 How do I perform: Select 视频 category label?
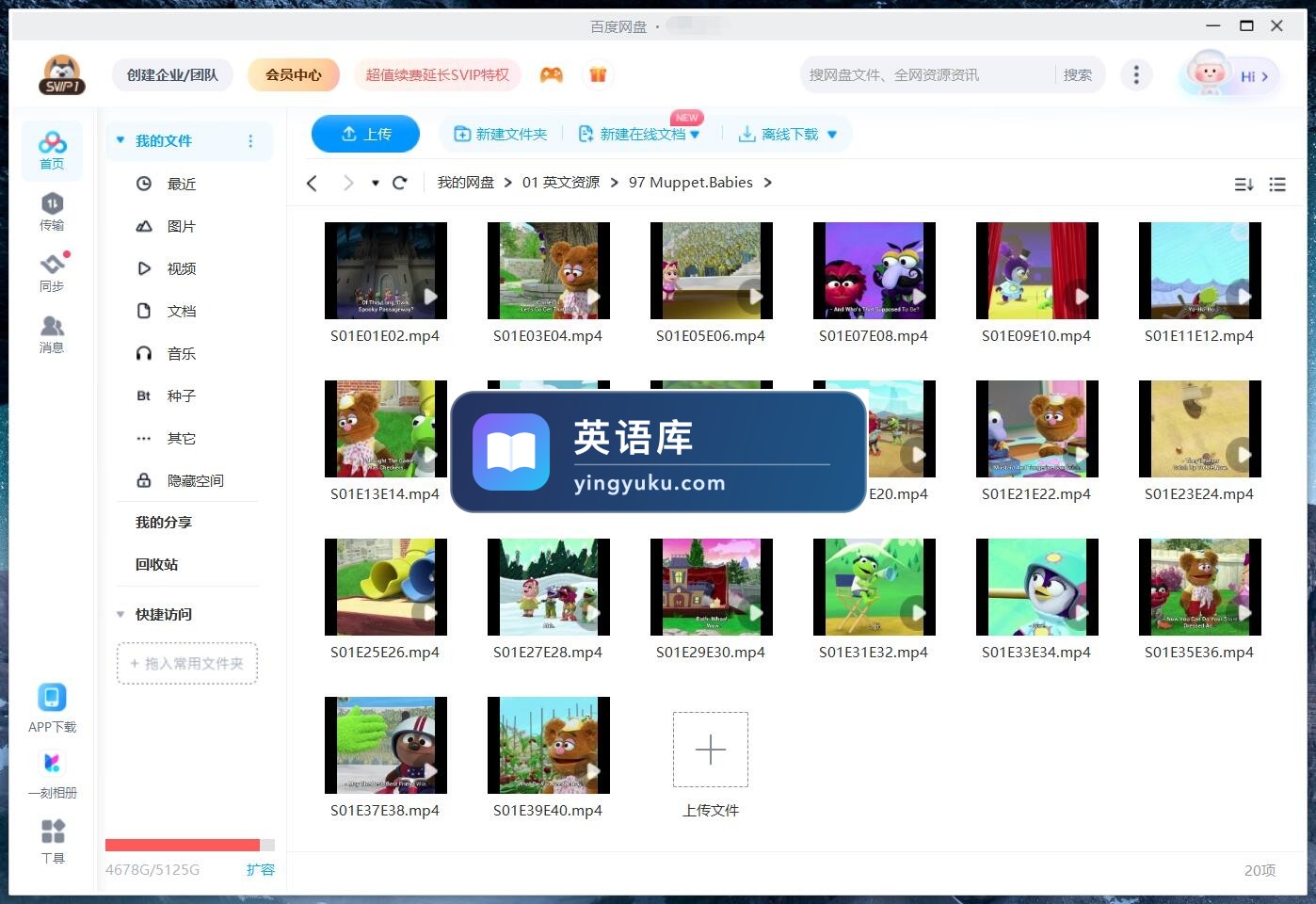[182, 268]
